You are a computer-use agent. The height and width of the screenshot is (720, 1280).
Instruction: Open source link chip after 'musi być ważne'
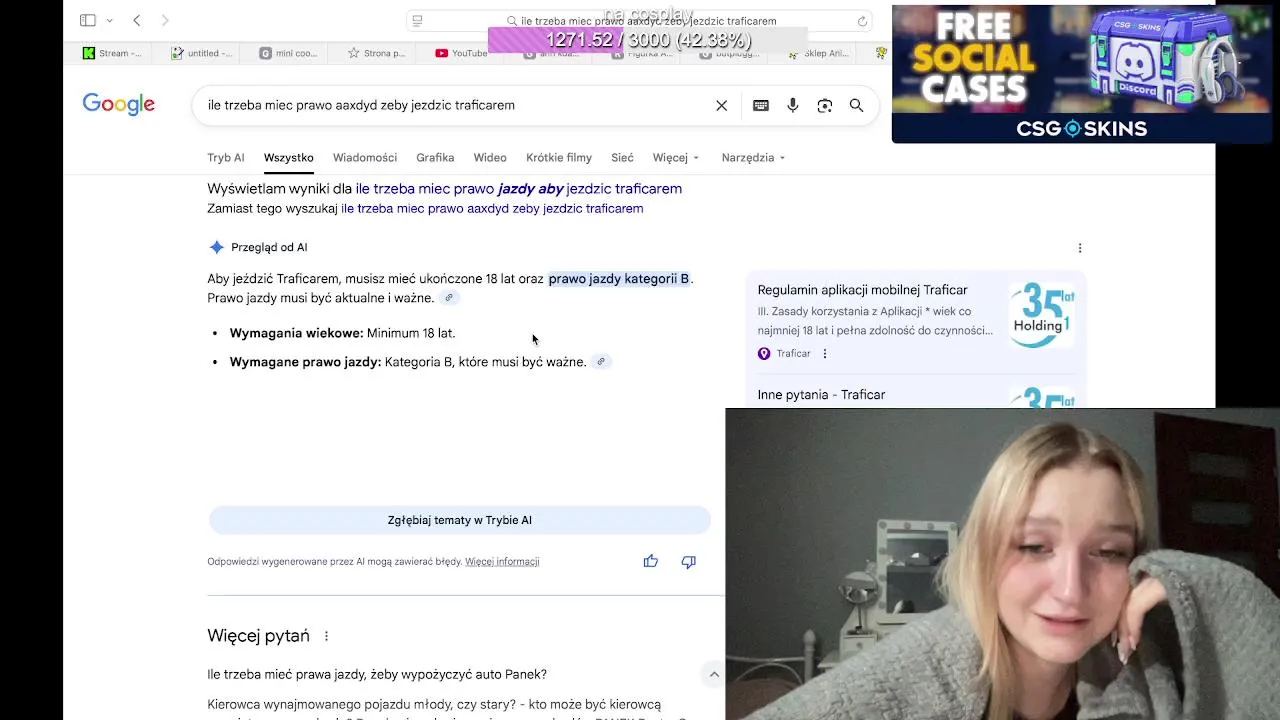pos(601,362)
